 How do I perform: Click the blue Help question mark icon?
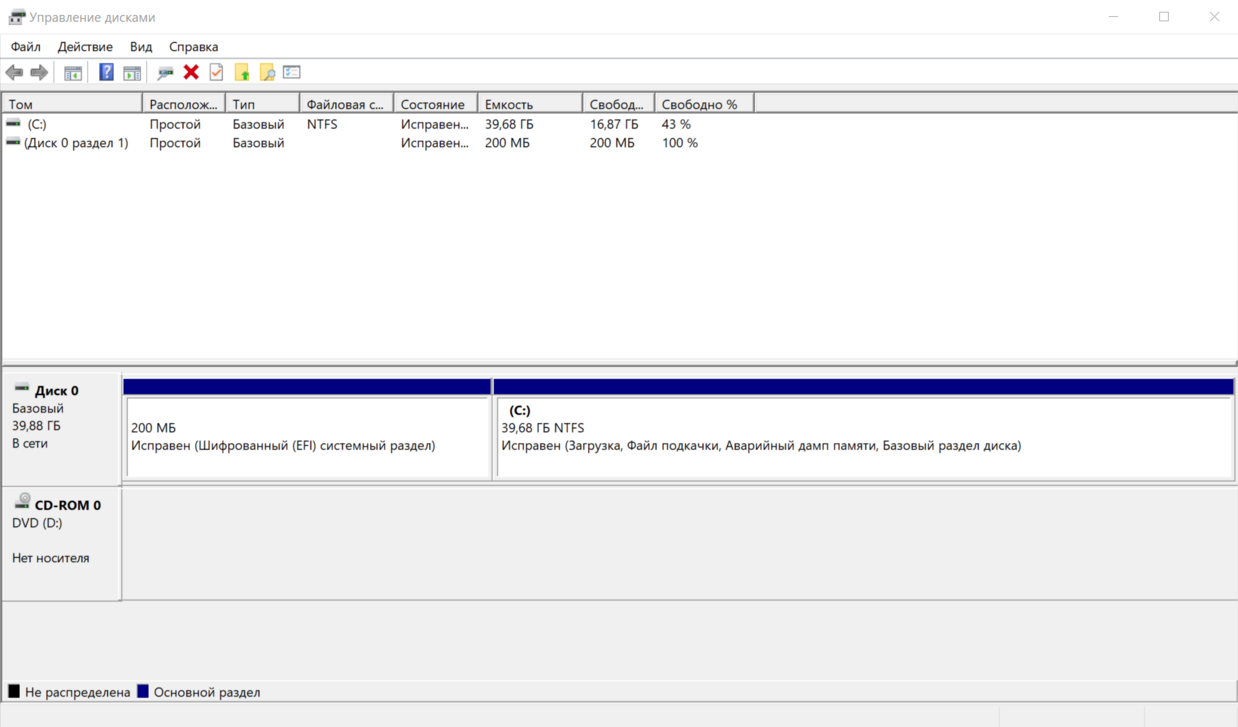click(106, 72)
